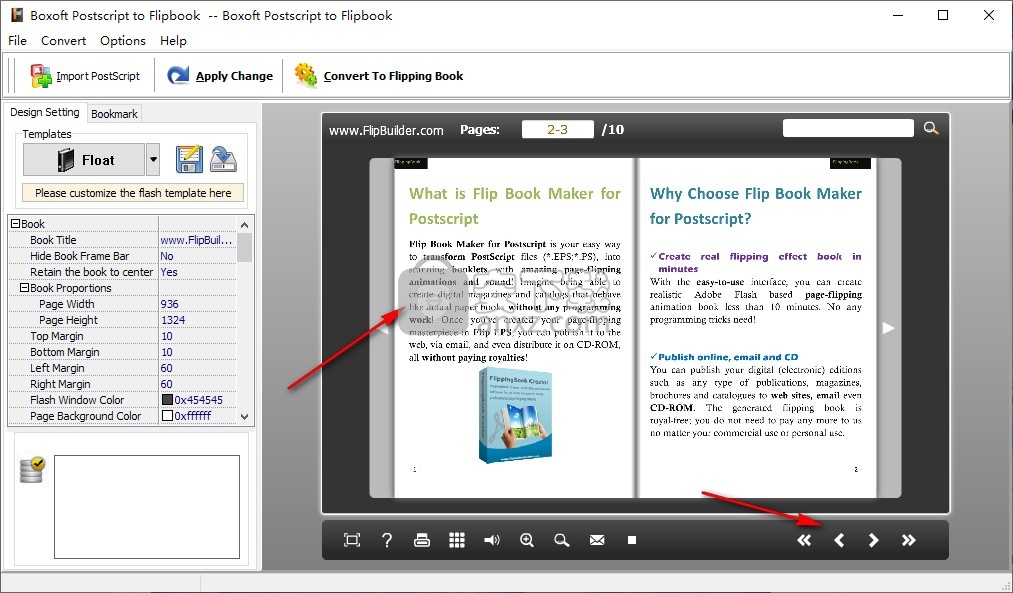Save the current template settings icon

tap(189, 160)
